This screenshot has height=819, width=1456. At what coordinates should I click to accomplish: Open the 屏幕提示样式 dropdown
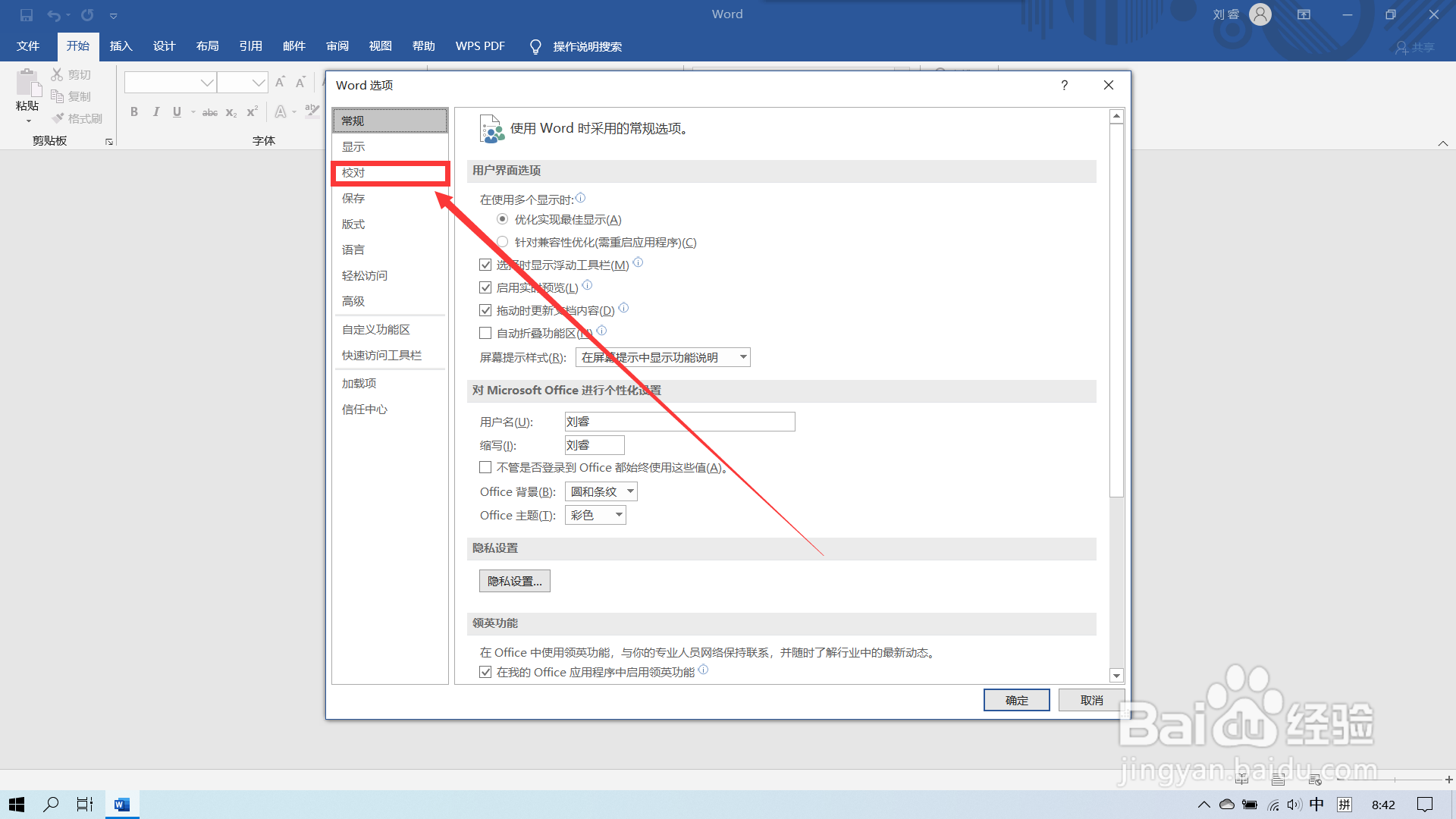[663, 357]
